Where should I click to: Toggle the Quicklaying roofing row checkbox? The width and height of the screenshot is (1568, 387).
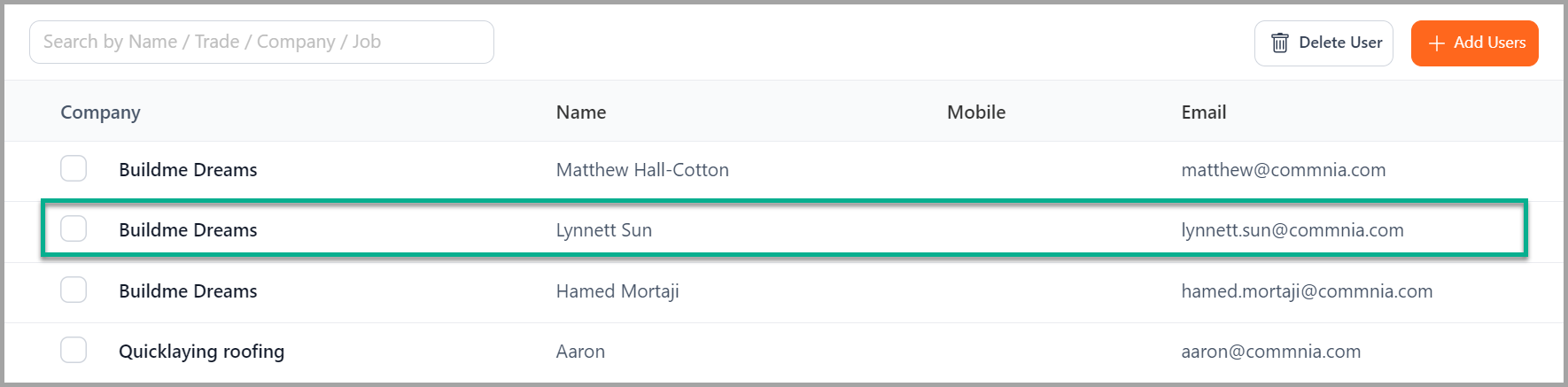tap(74, 350)
